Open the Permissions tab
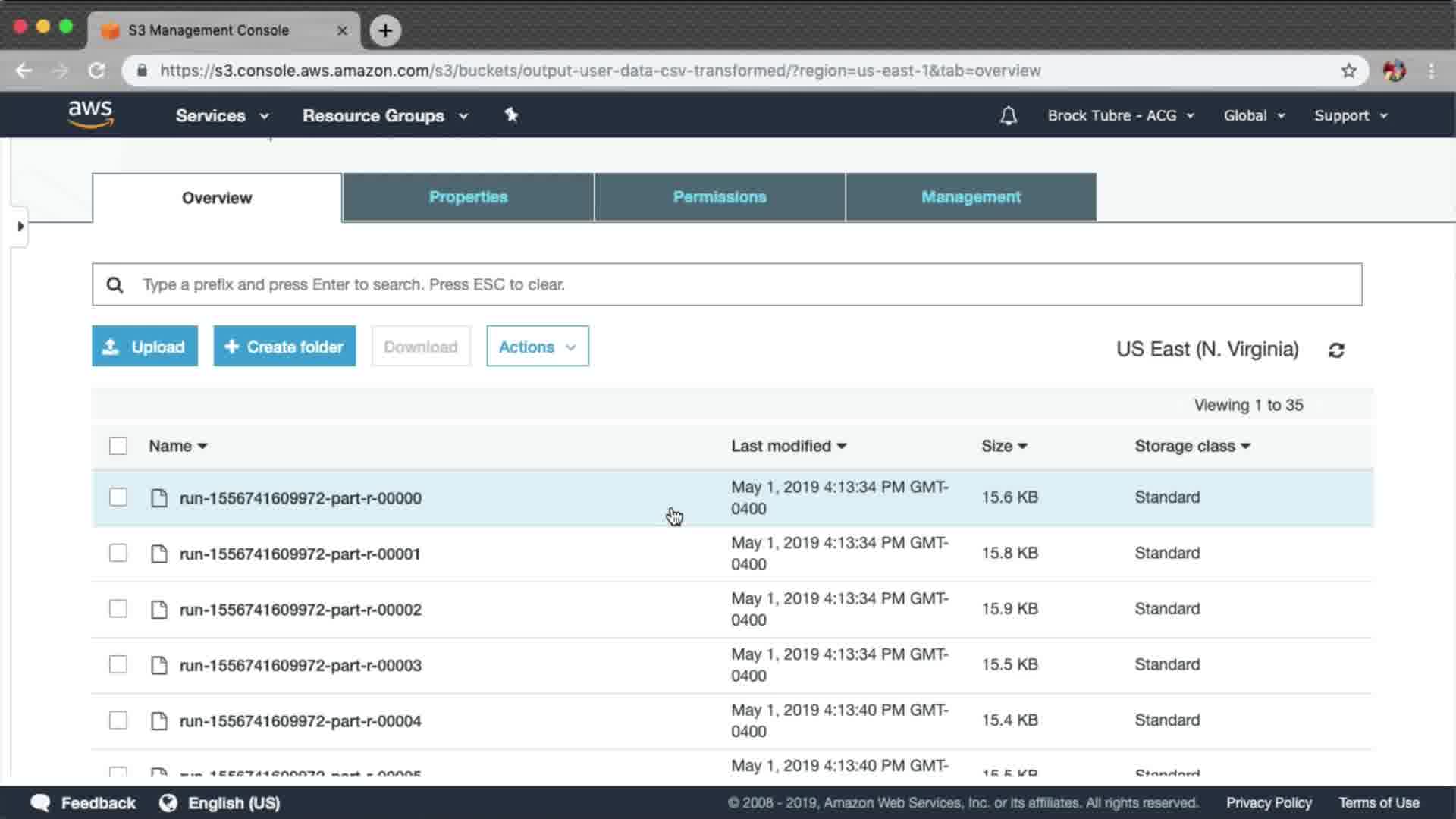 (719, 197)
